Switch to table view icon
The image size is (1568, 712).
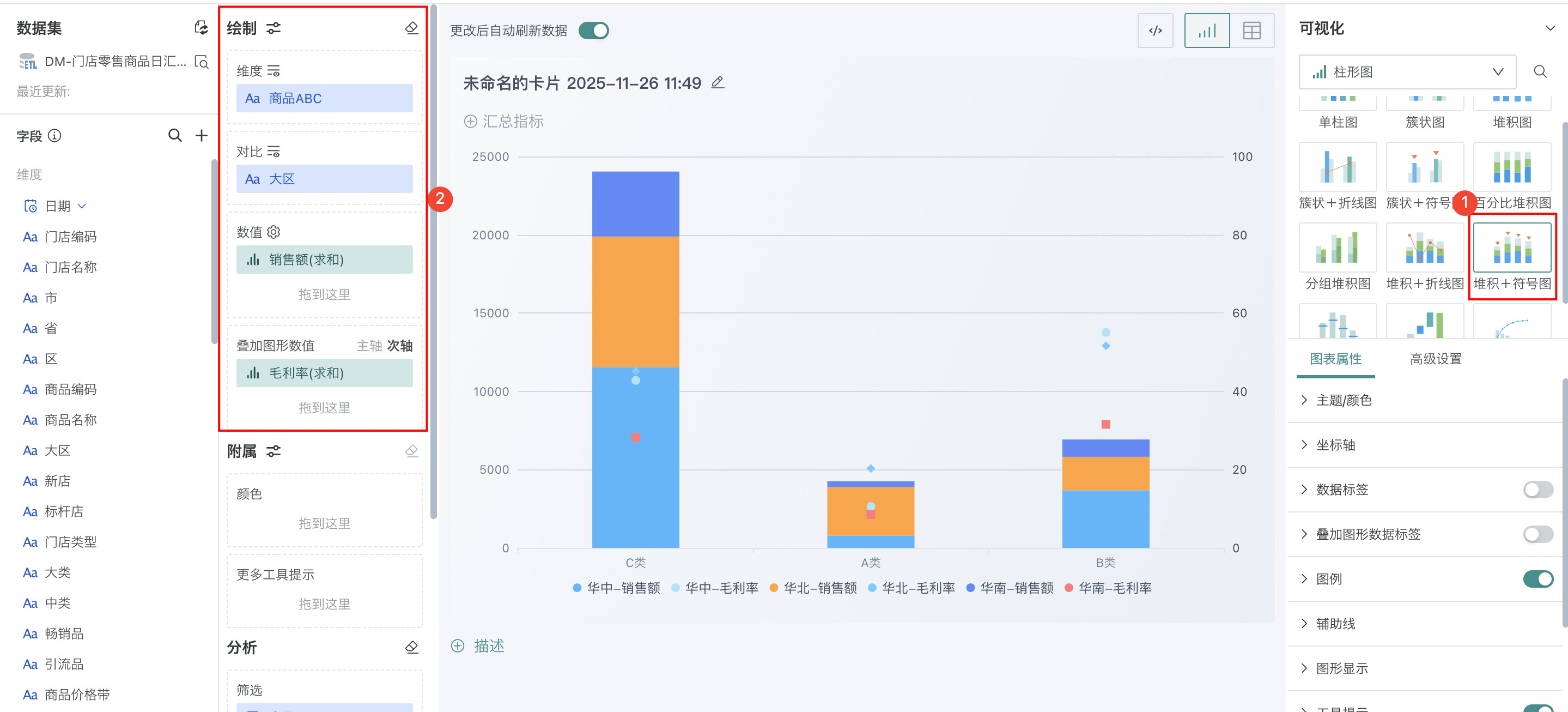[x=1251, y=31]
